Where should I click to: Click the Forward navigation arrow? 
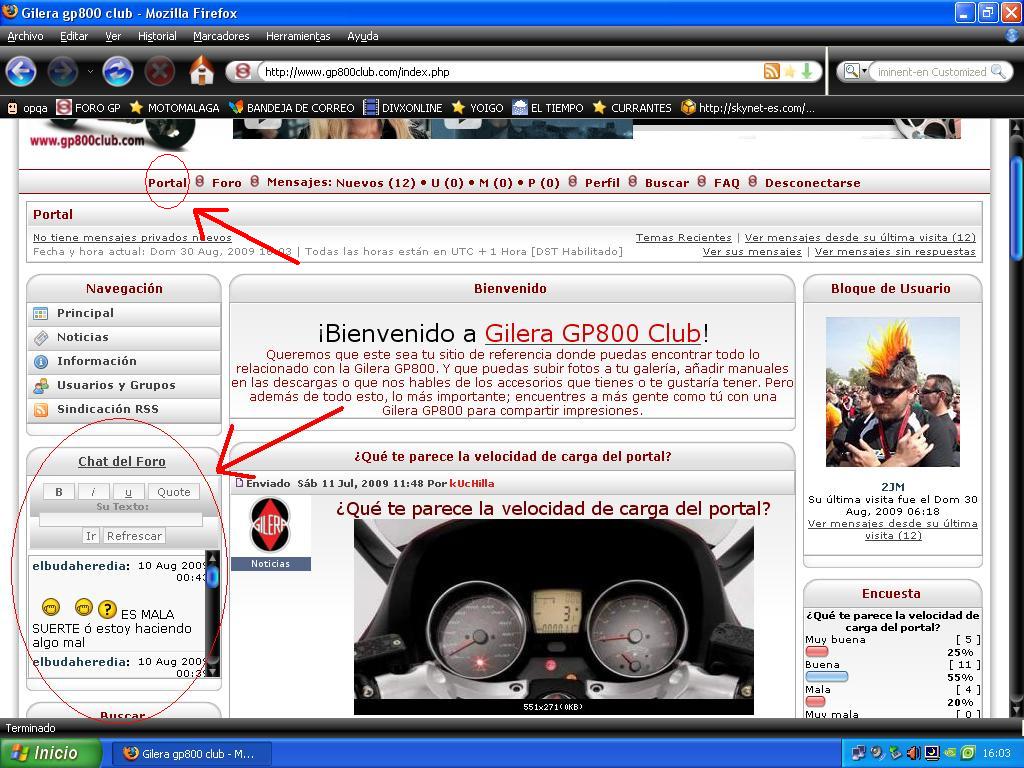coord(63,71)
